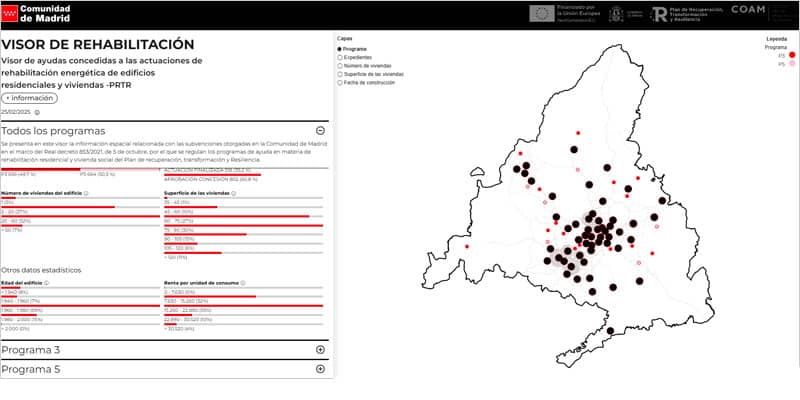
Task: Click the southernmost black point on map
Action: coord(610,331)
